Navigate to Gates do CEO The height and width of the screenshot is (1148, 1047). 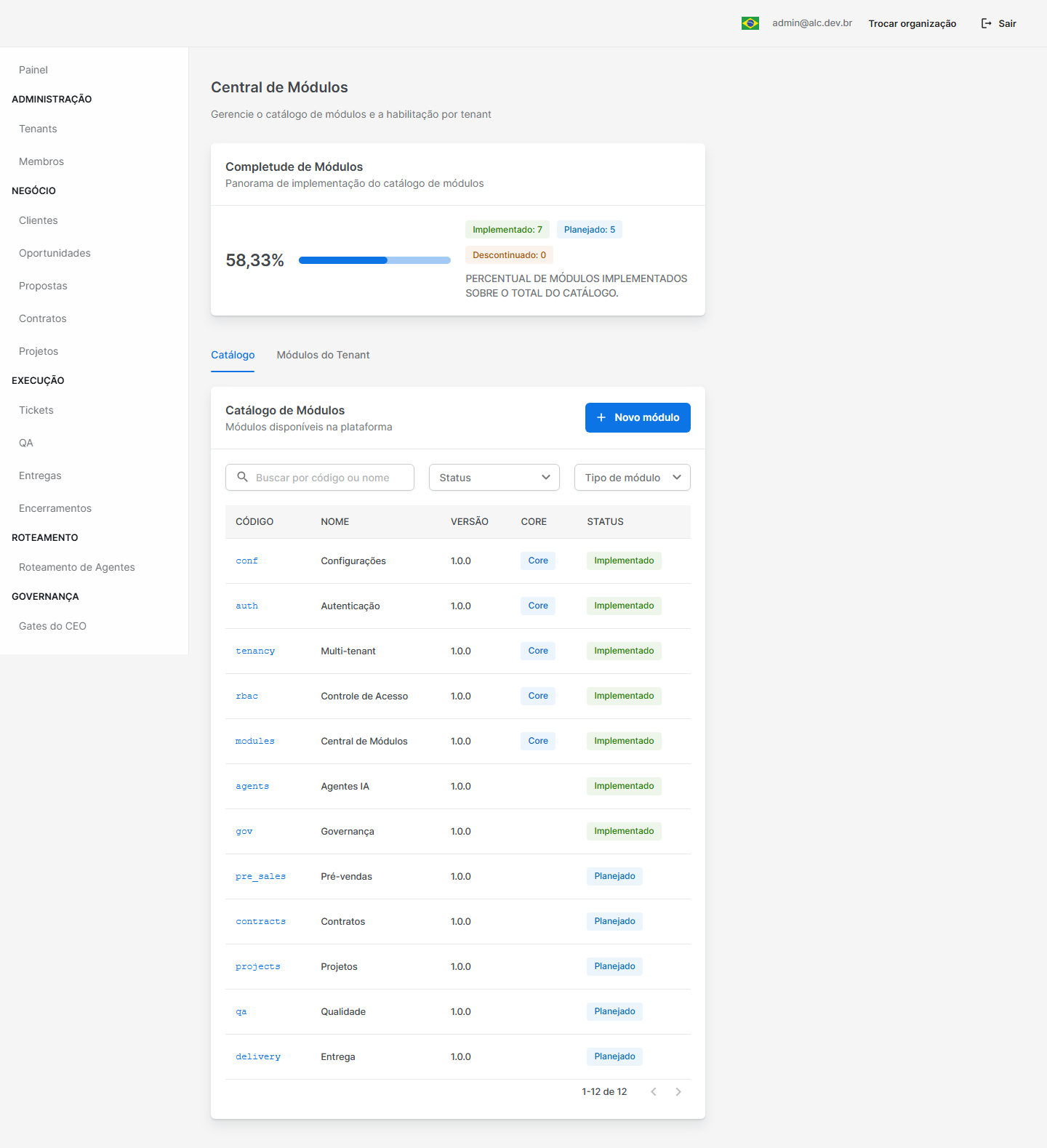52,626
